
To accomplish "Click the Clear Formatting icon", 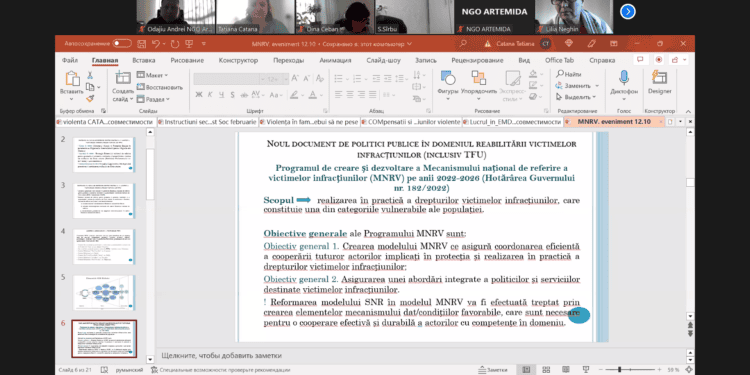I will (x=319, y=78).
